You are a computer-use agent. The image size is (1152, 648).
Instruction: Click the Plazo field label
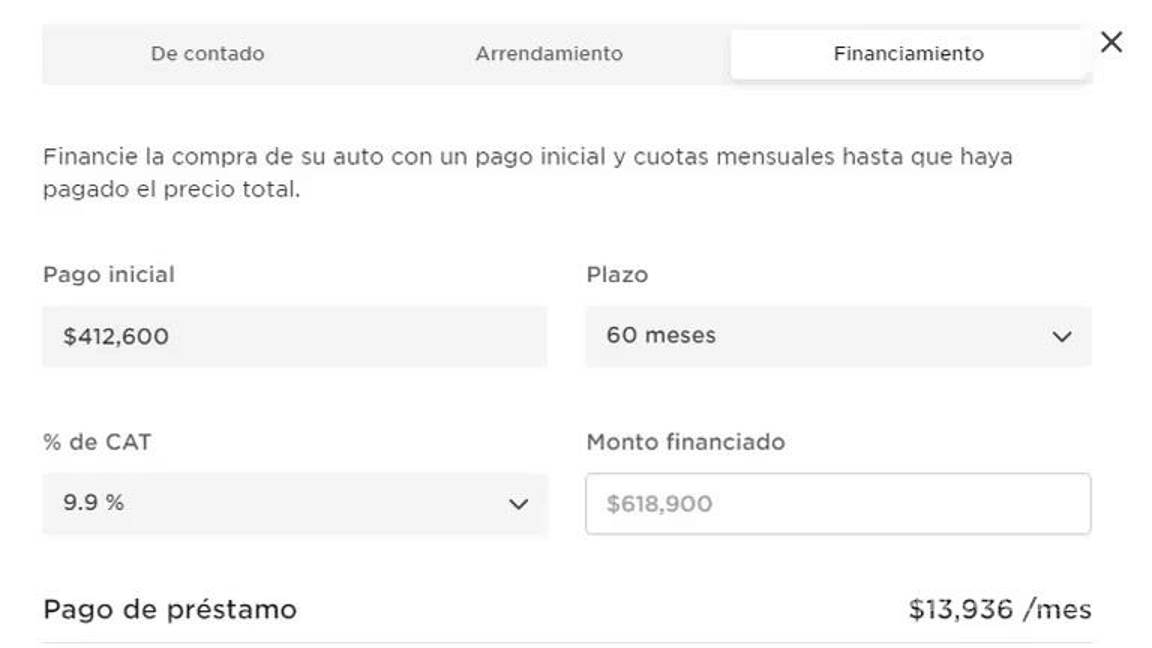pos(615,274)
